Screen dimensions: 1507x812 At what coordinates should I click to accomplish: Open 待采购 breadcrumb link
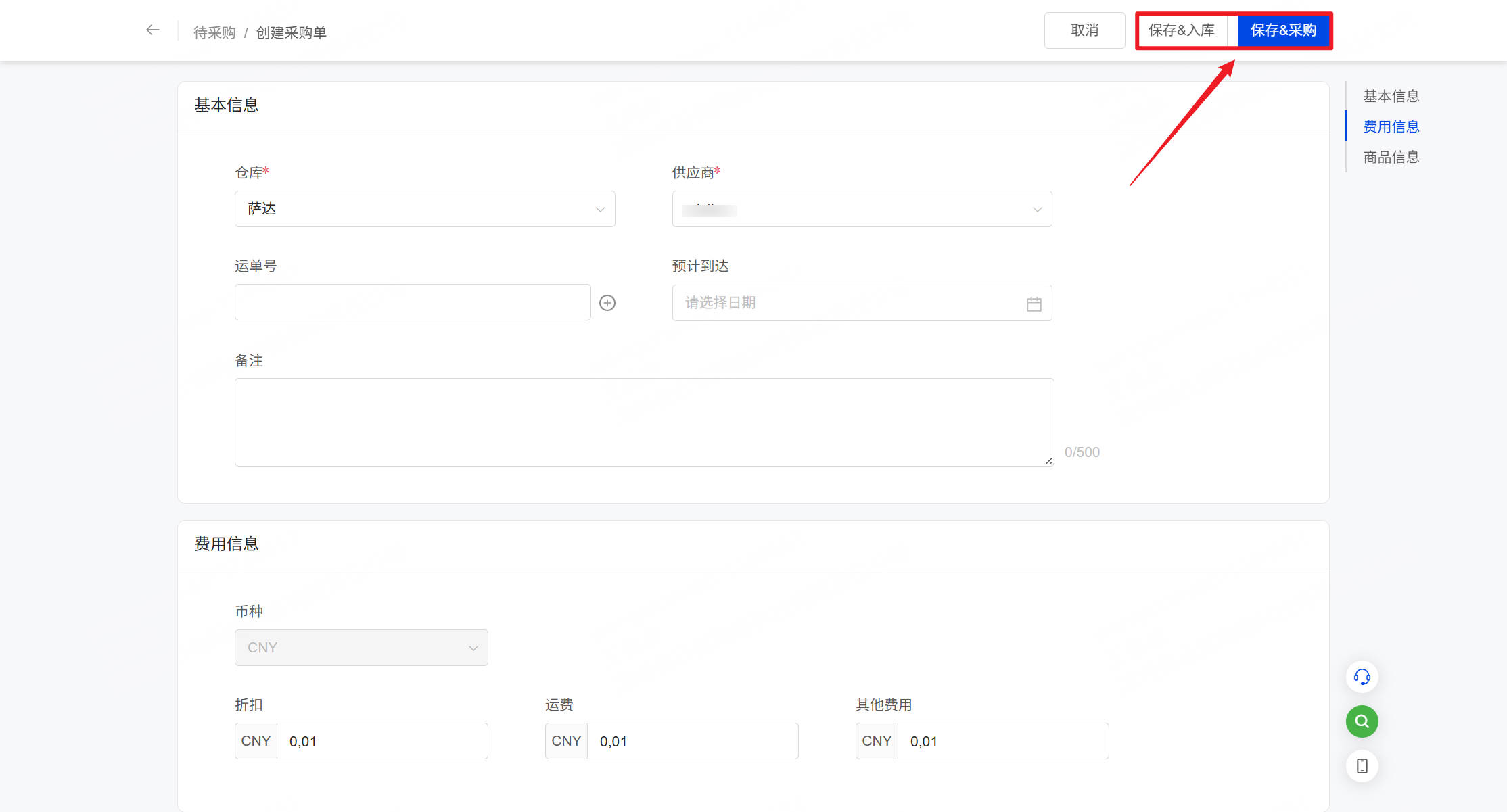pyautogui.click(x=214, y=32)
